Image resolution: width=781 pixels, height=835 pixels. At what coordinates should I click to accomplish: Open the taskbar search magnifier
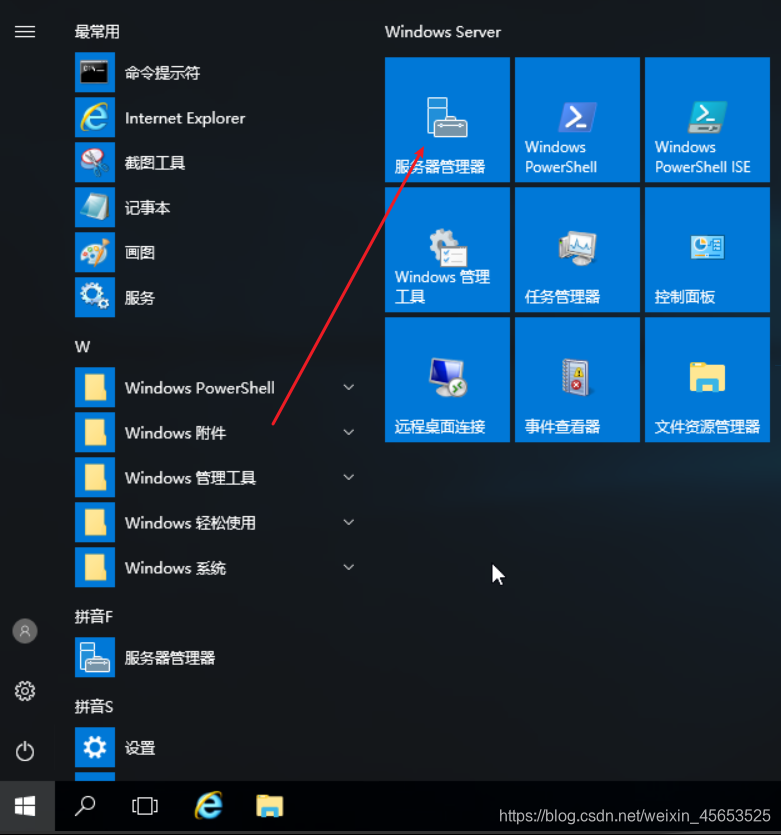tap(85, 806)
